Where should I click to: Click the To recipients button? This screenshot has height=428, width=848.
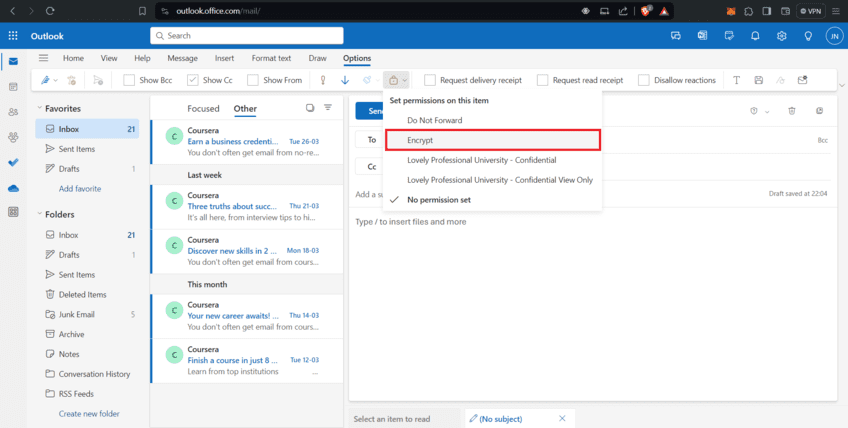tap(372, 140)
